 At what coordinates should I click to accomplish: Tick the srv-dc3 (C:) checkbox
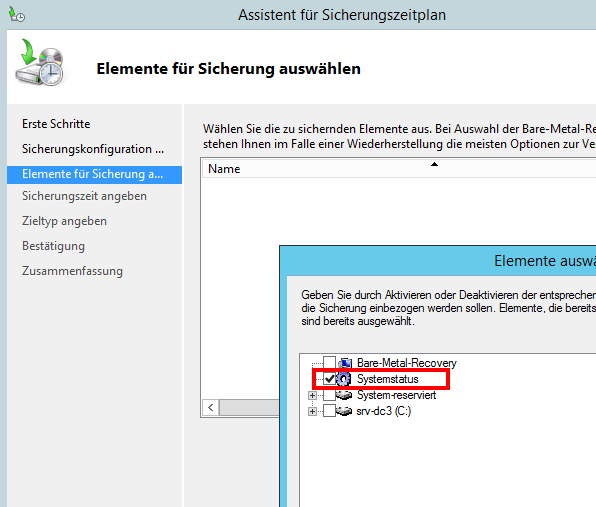(329, 411)
